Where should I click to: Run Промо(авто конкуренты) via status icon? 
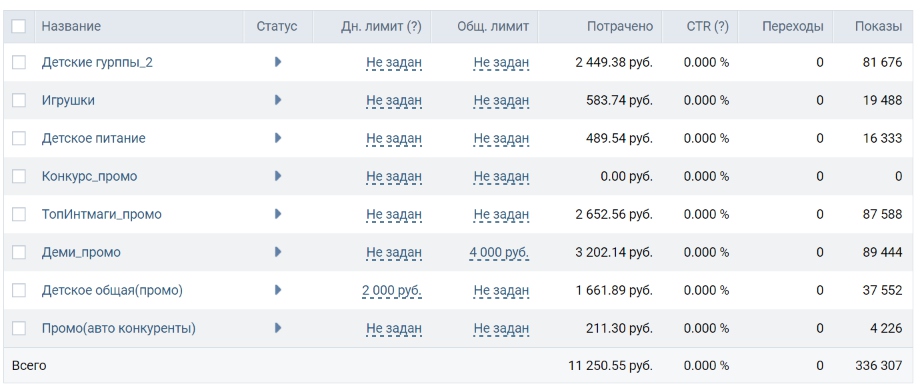click(x=278, y=328)
